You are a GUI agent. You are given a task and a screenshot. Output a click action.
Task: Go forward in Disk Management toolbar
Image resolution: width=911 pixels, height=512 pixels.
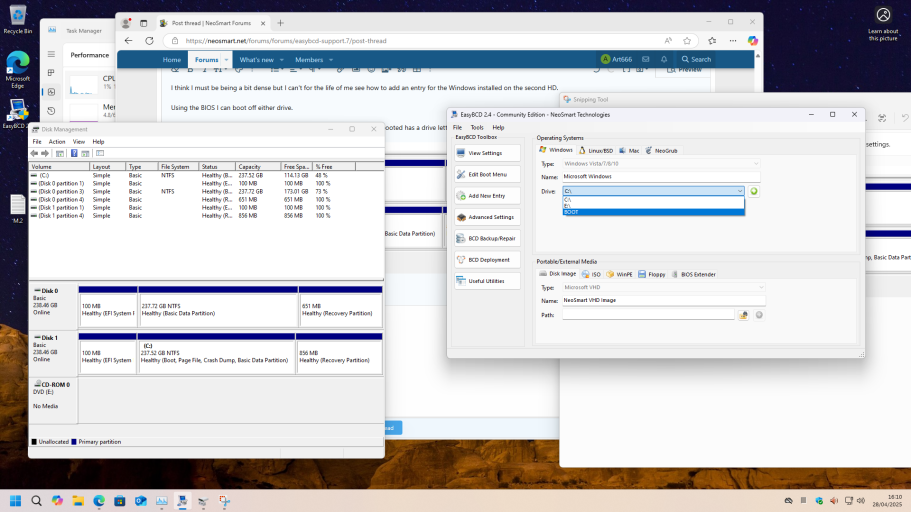[x=45, y=153]
